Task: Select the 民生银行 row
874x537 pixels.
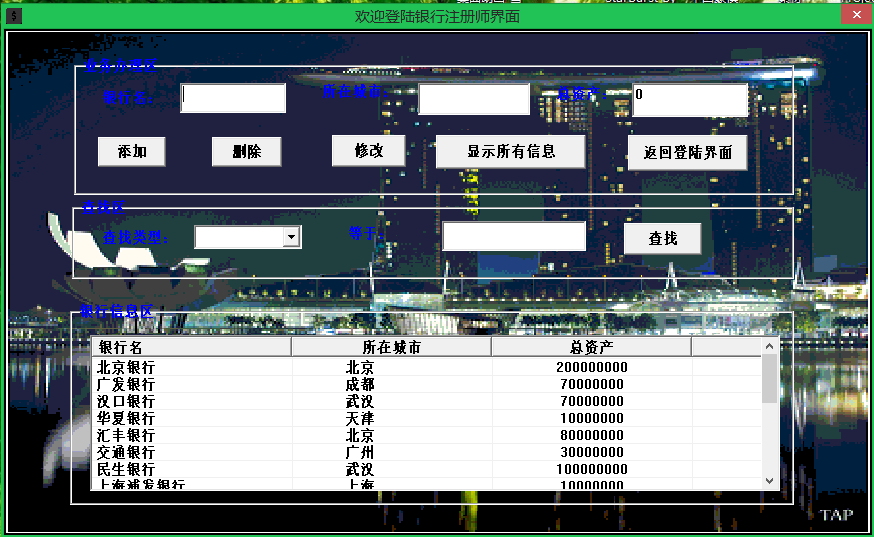Action: [426, 470]
